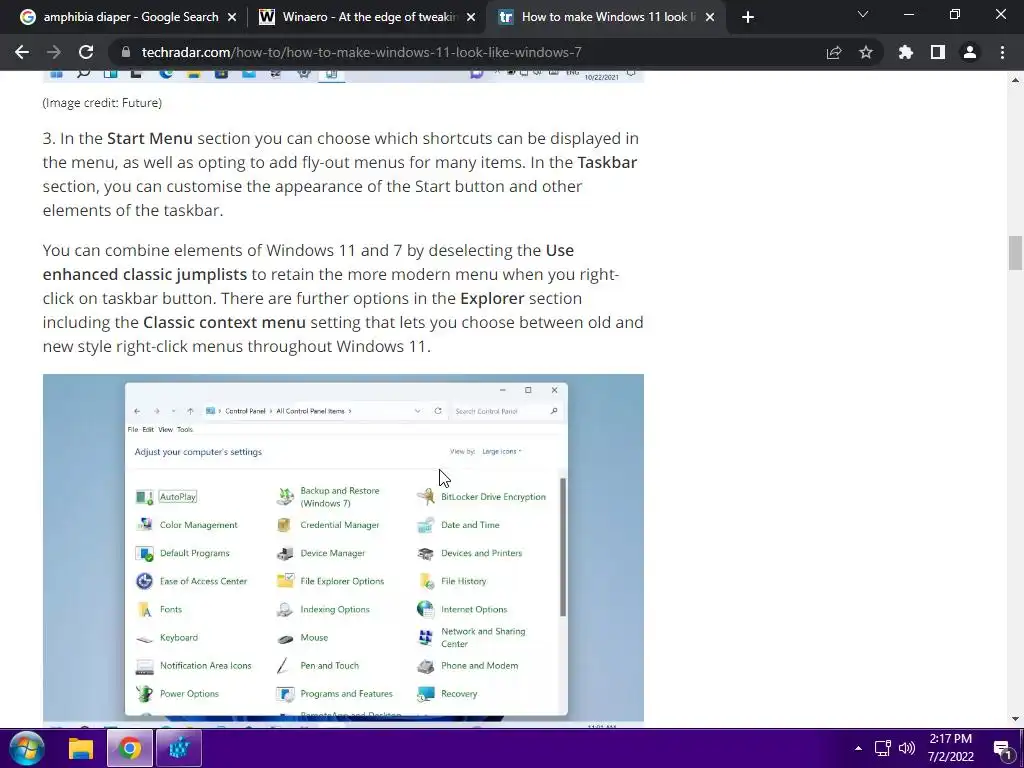Show hidden system tray icons
The image size is (1024, 768).
pos(858,748)
